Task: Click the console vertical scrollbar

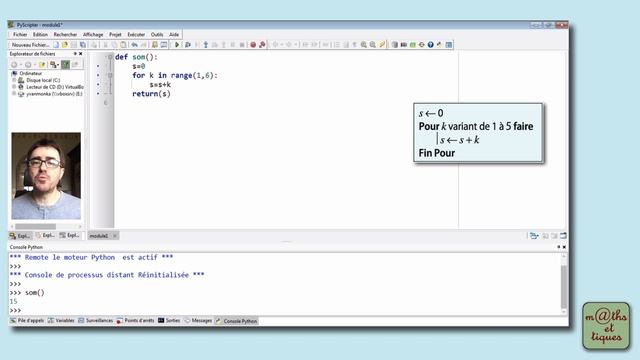Action: tap(564, 287)
